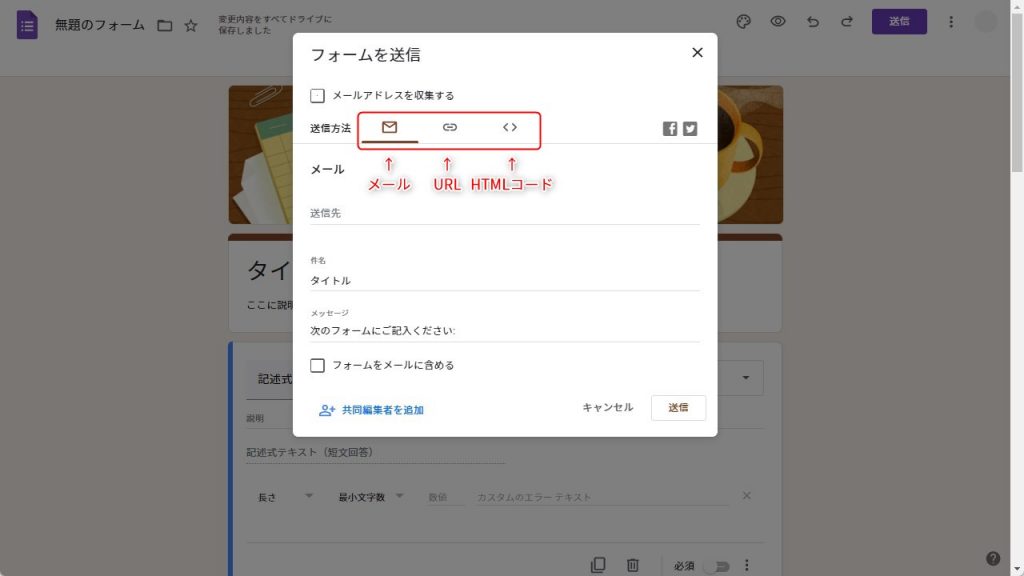This screenshot has width=1024, height=576.
Task: Share the form on Facebook
Action: point(670,129)
